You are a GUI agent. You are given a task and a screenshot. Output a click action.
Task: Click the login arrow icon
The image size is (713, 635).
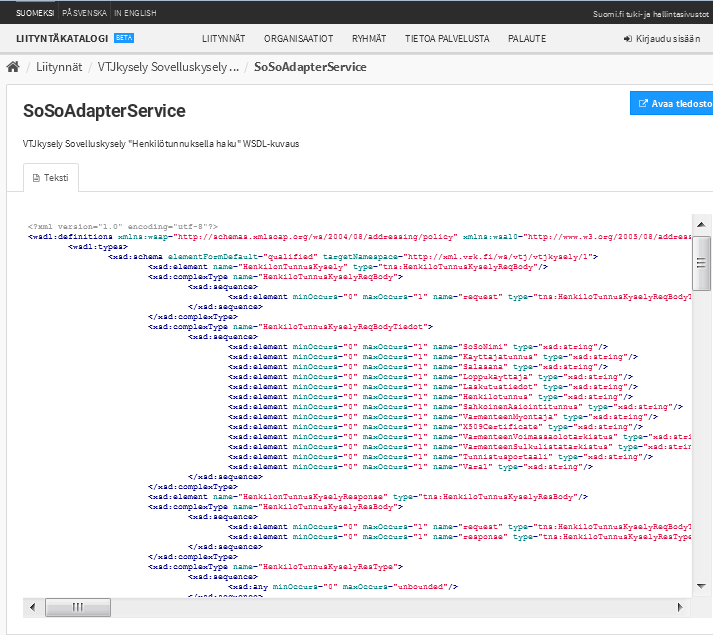628,39
